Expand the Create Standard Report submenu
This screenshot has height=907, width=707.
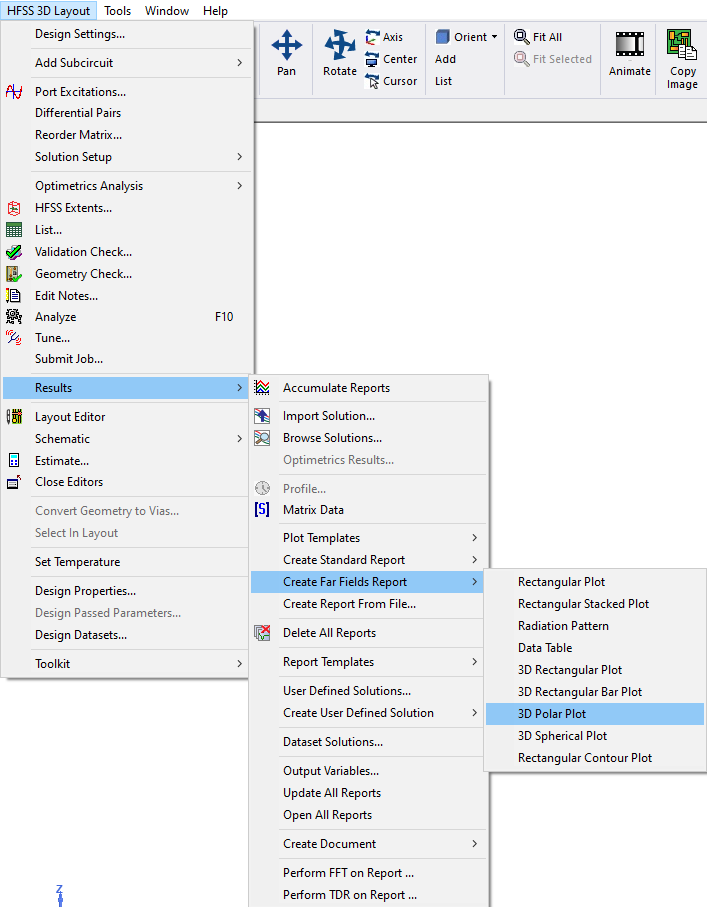pos(474,560)
